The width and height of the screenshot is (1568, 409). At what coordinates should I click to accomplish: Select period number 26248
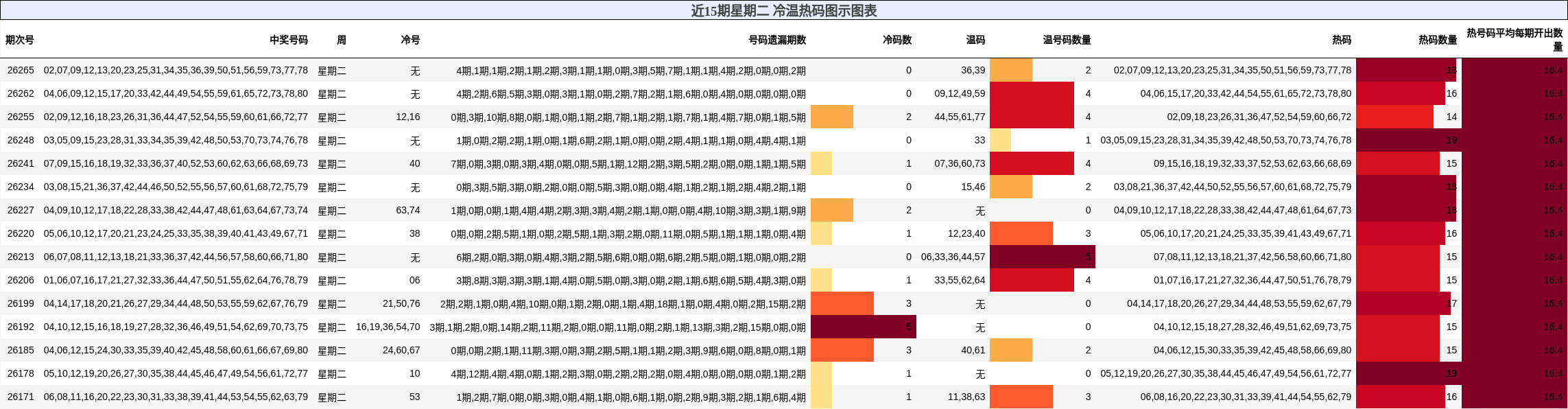pyautogui.click(x=21, y=140)
